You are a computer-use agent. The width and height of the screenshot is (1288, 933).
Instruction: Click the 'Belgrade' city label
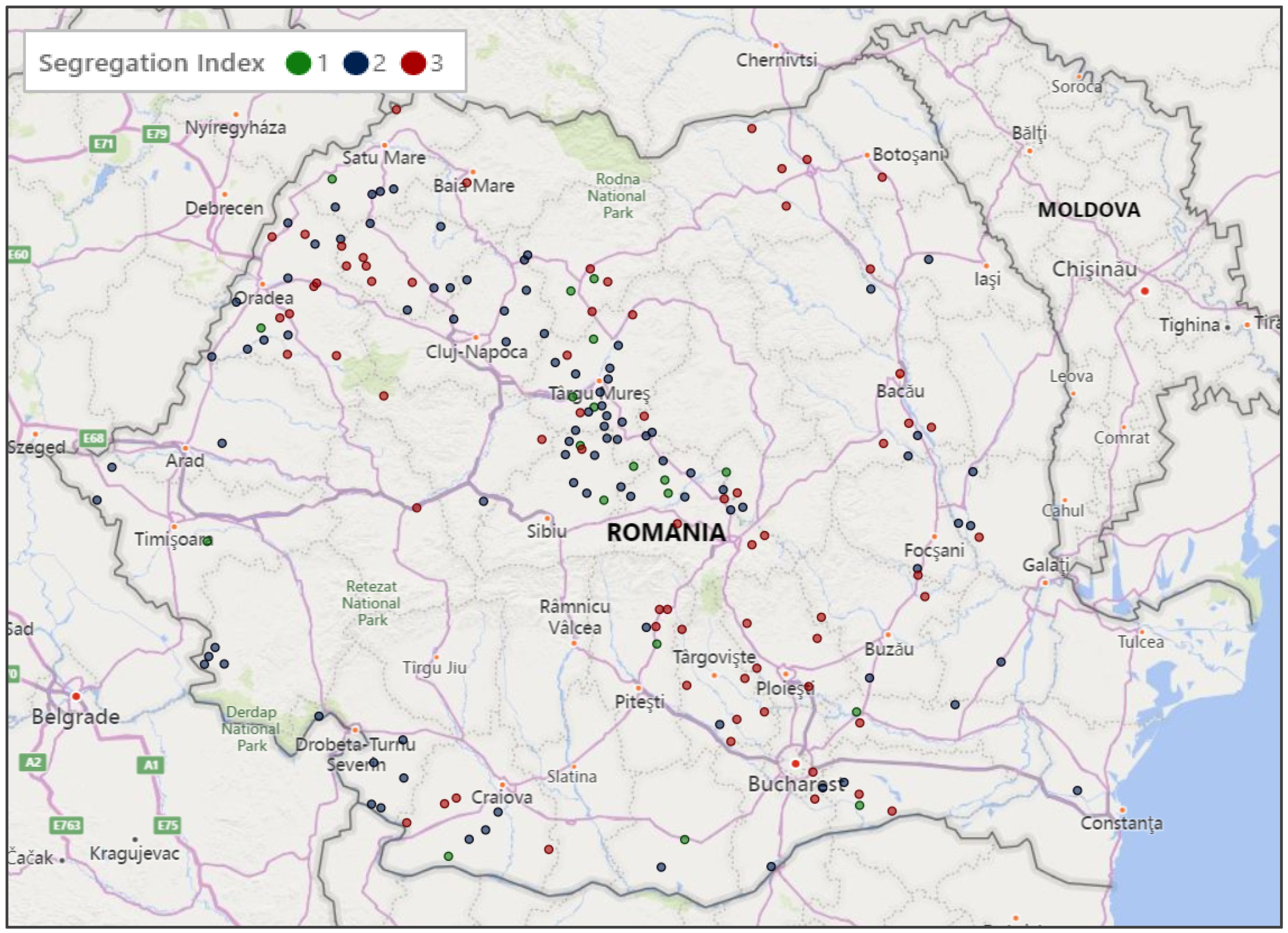76,717
